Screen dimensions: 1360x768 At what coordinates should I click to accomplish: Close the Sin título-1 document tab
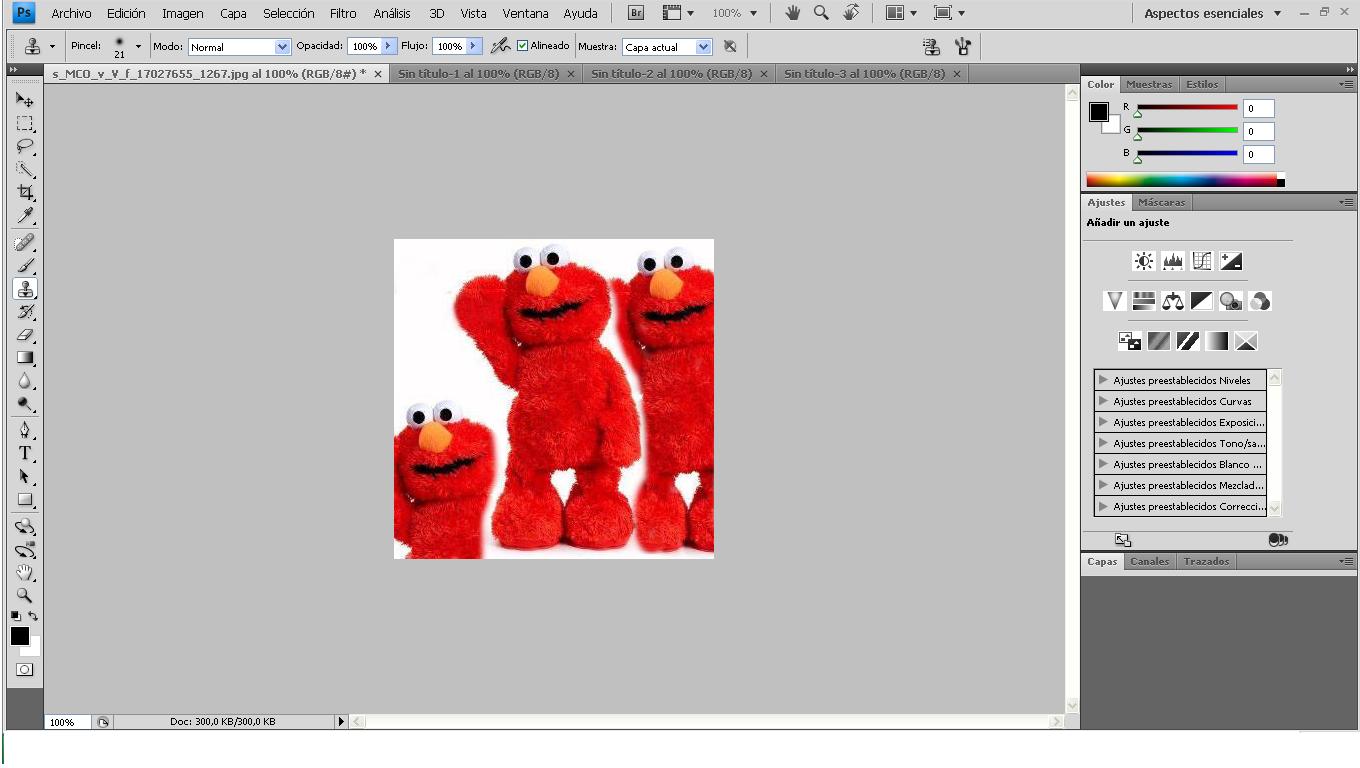coord(571,74)
